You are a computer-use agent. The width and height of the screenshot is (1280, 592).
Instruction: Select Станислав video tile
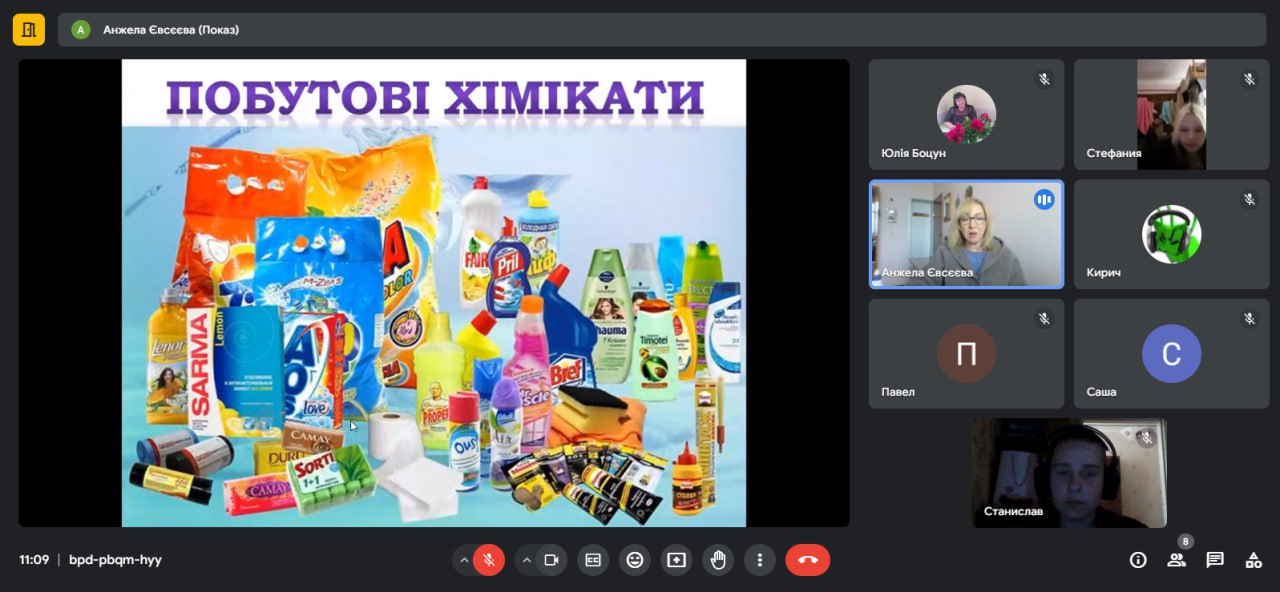(1068, 472)
